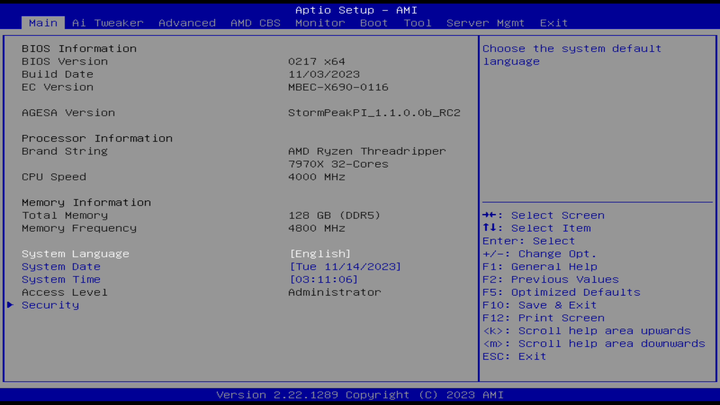The width and height of the screenshot is (720, 405).
Task: Click the Version 2.22.1289 copyright footer
Action: [x=360, y=395]
